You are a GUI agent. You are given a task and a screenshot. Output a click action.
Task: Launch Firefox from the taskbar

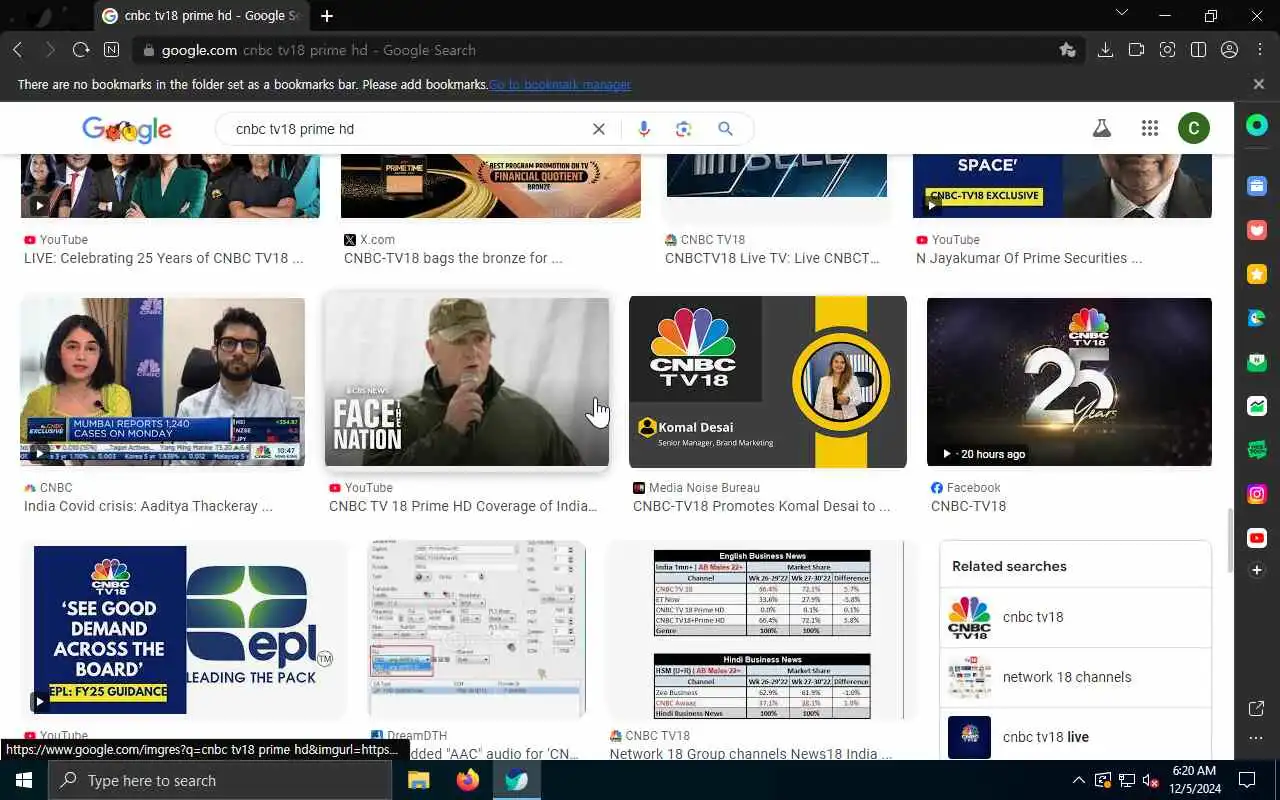pyautogui.click(x=467, y=780)
